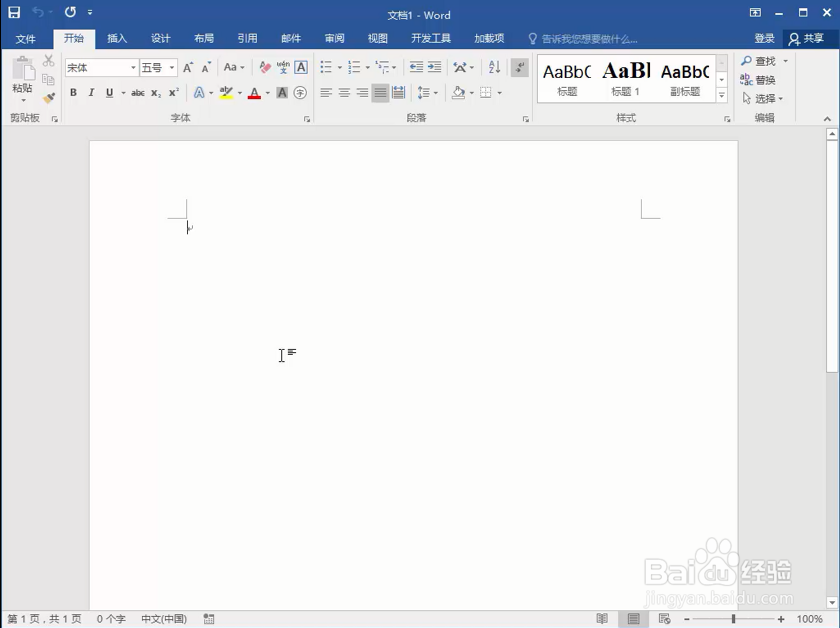
Task: Switch to the 设计 tab
Action: pyautogui.click(x=160, y=39)
